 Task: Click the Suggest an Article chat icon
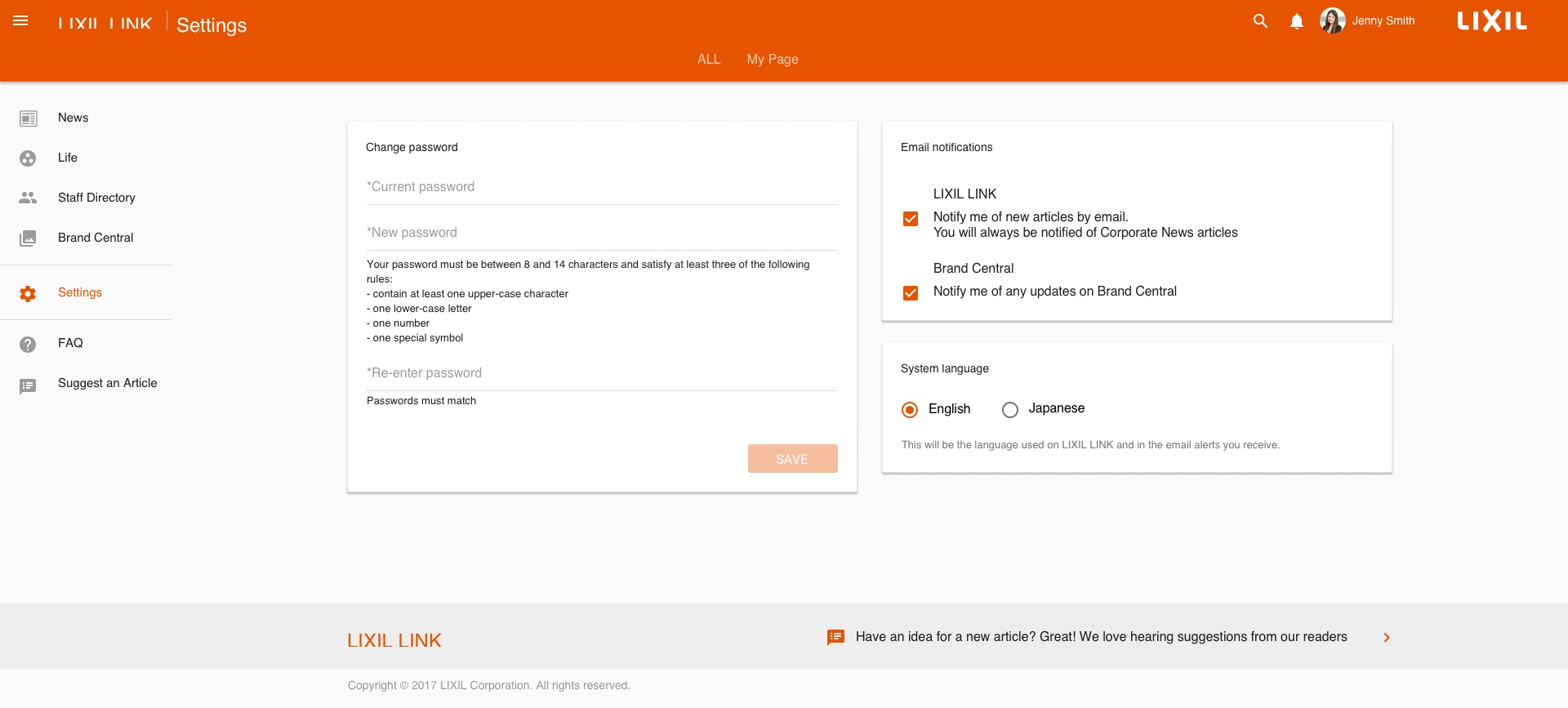tap(28, 386)
